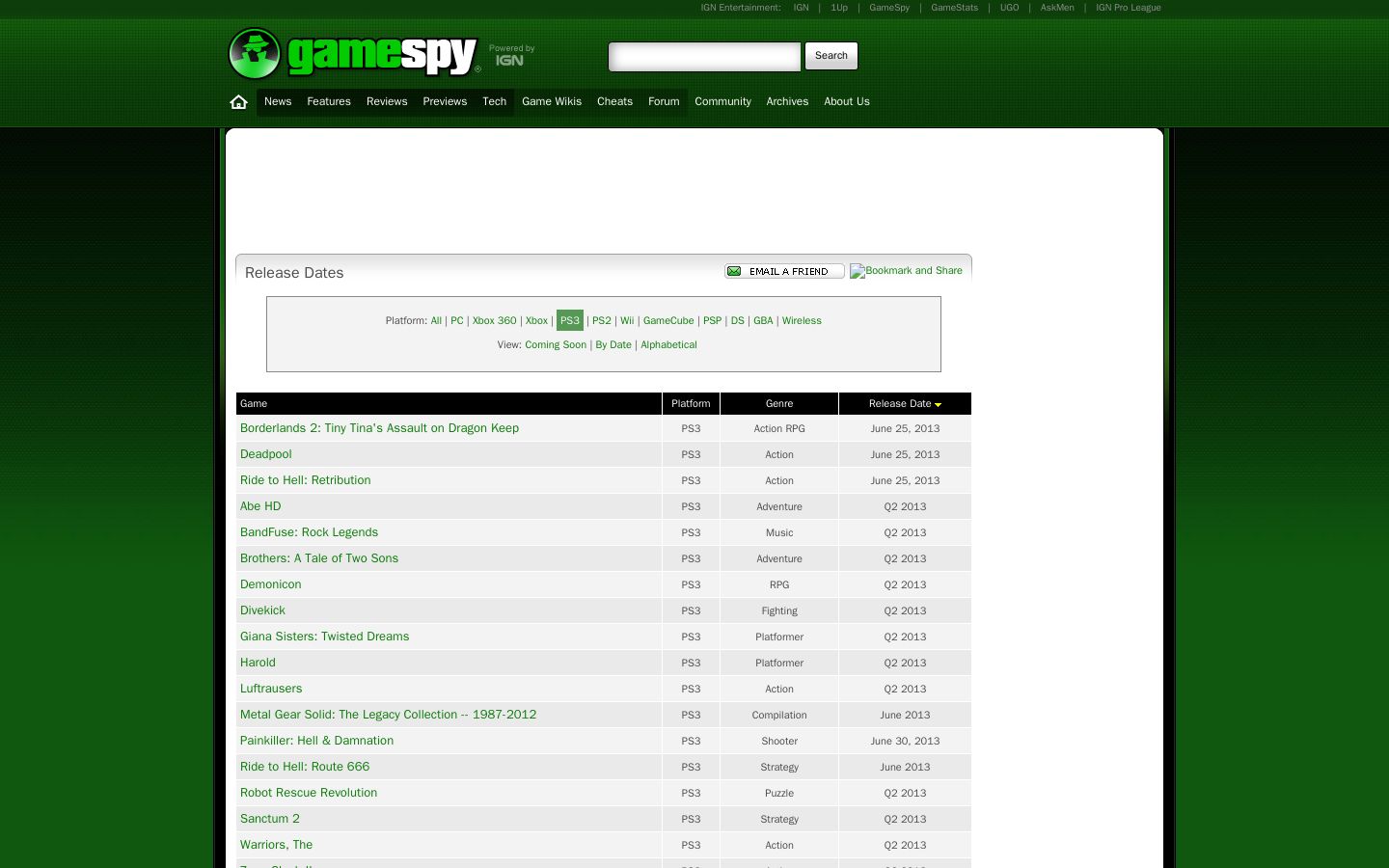
Task: Open the Cheats menu tab
Action: [614, 102]
